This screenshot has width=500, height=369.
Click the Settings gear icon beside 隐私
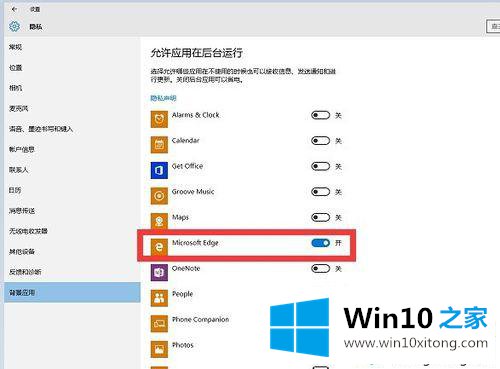(14, 26)
